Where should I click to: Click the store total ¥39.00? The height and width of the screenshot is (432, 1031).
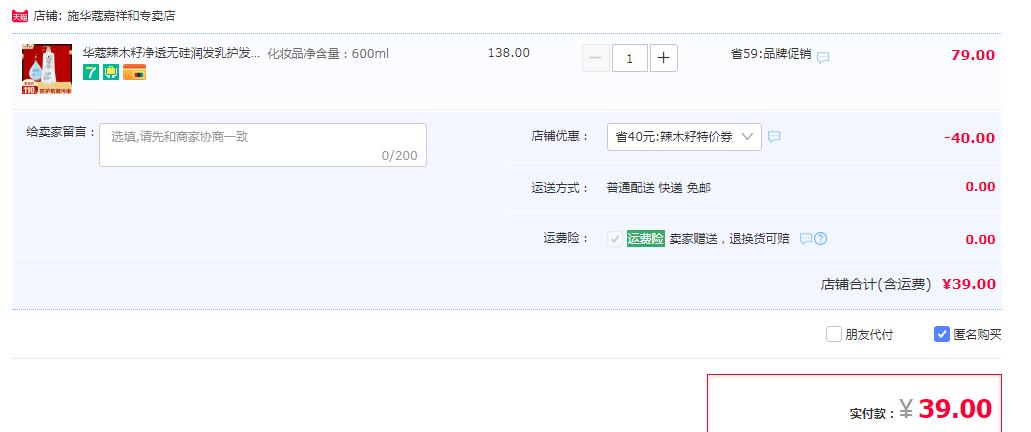pos(969,284)
